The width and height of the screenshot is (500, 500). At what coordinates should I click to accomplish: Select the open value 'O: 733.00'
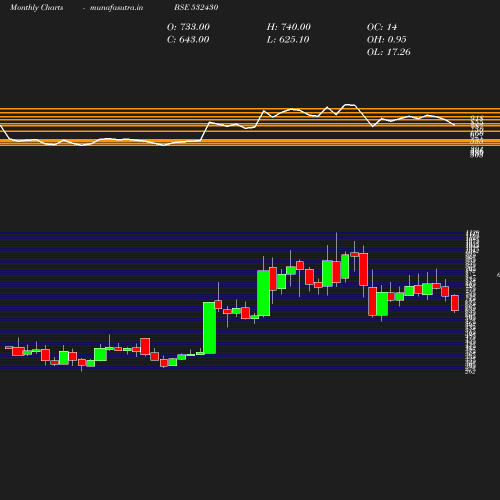coord(188,27)
